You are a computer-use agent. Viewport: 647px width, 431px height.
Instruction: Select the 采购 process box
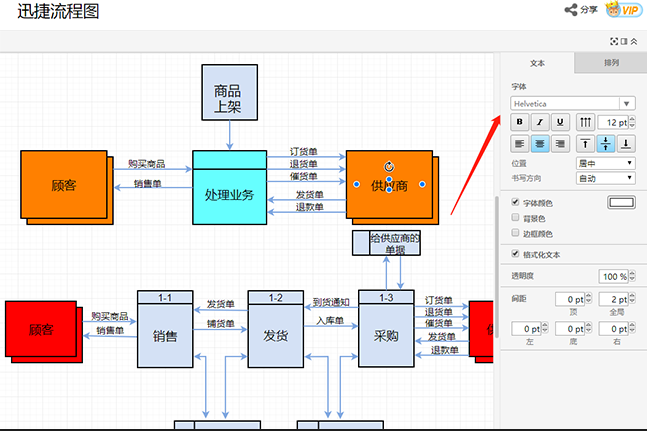386,329
